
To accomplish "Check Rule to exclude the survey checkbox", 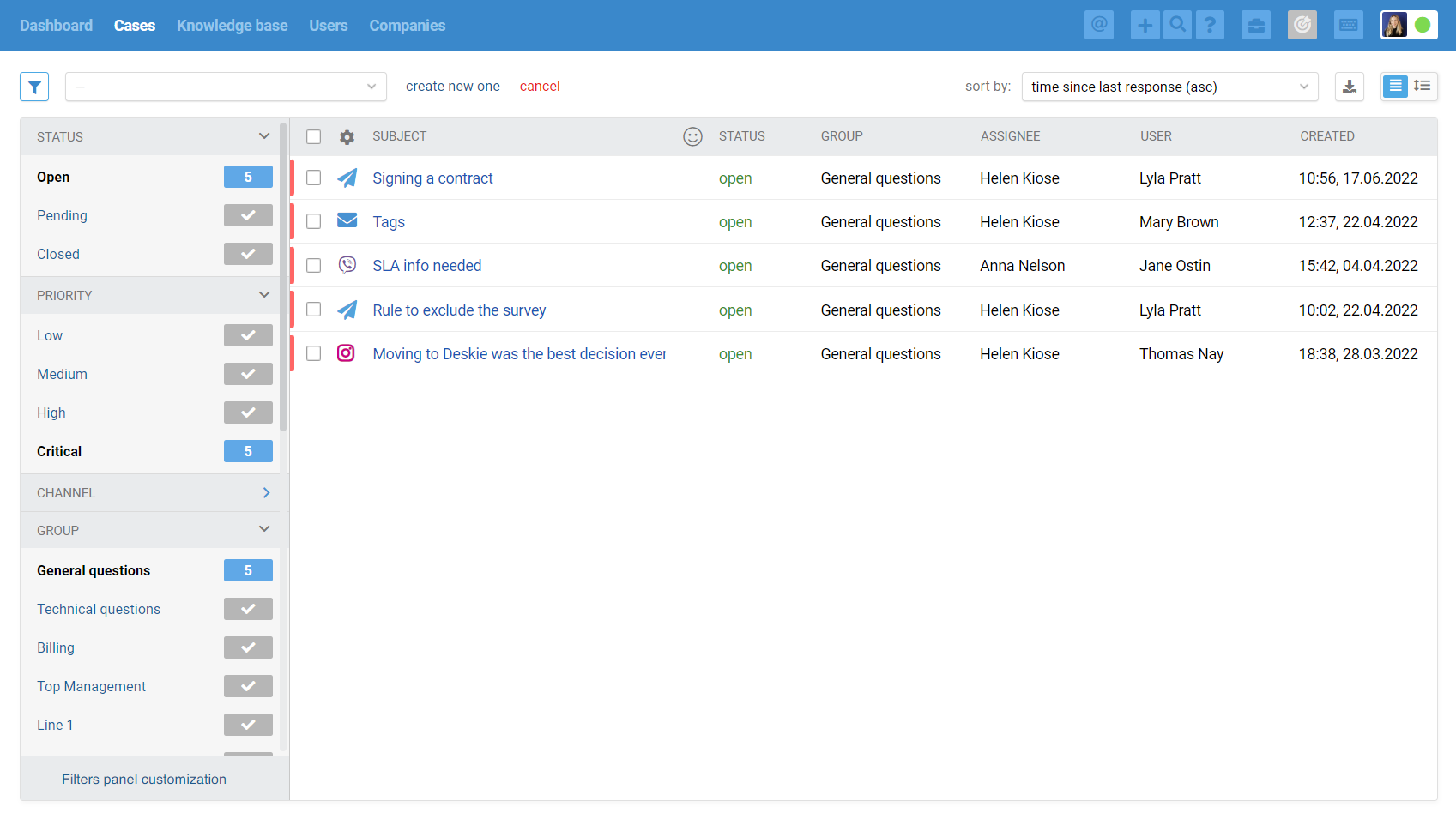I will click(x=314, y=310).
